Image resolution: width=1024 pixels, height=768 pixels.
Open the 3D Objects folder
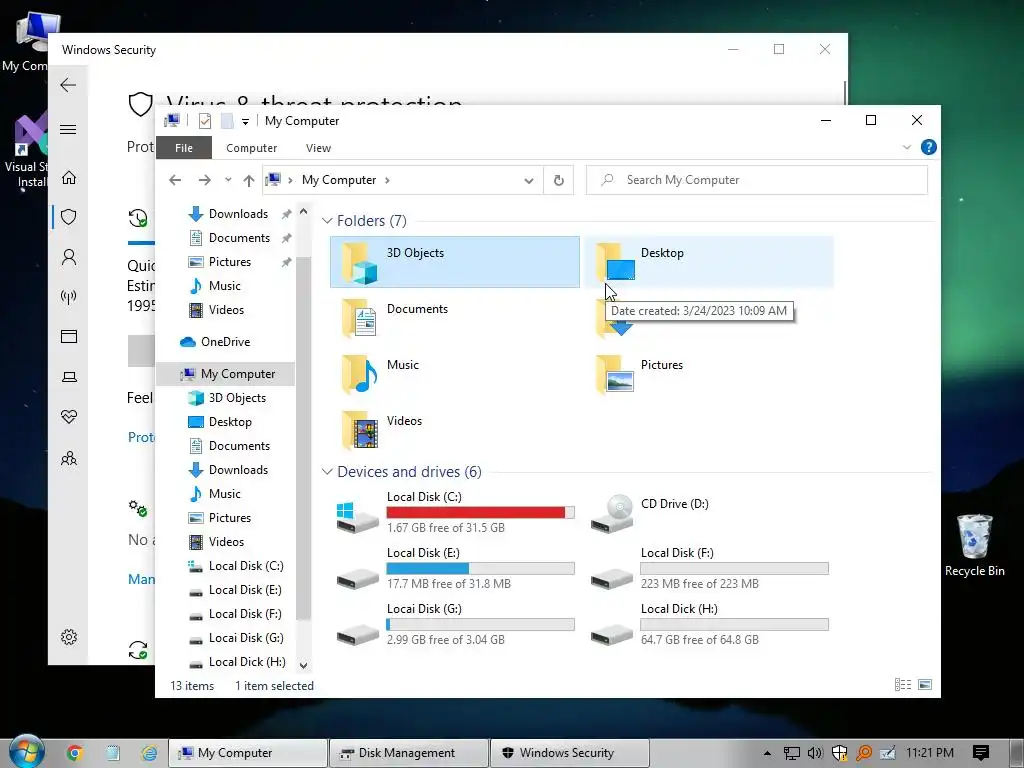click(455, 262)
